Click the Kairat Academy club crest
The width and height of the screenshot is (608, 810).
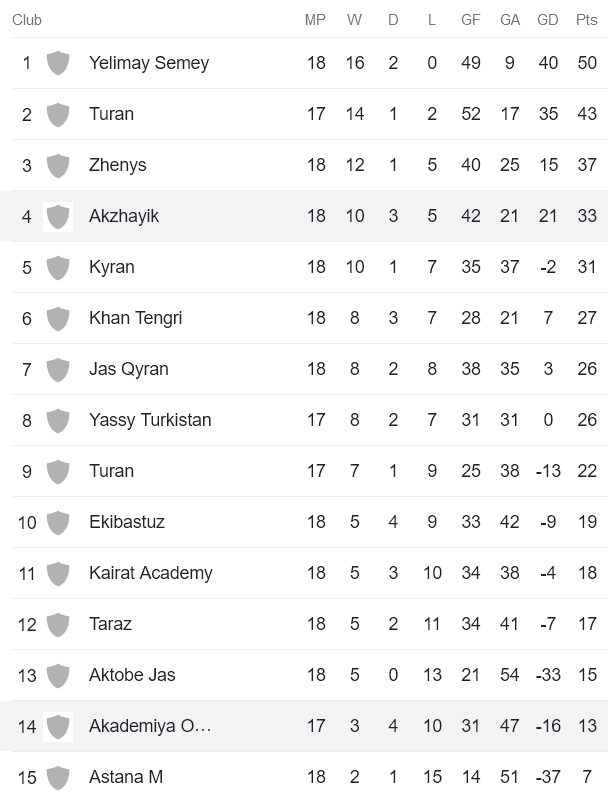point(57,573)
